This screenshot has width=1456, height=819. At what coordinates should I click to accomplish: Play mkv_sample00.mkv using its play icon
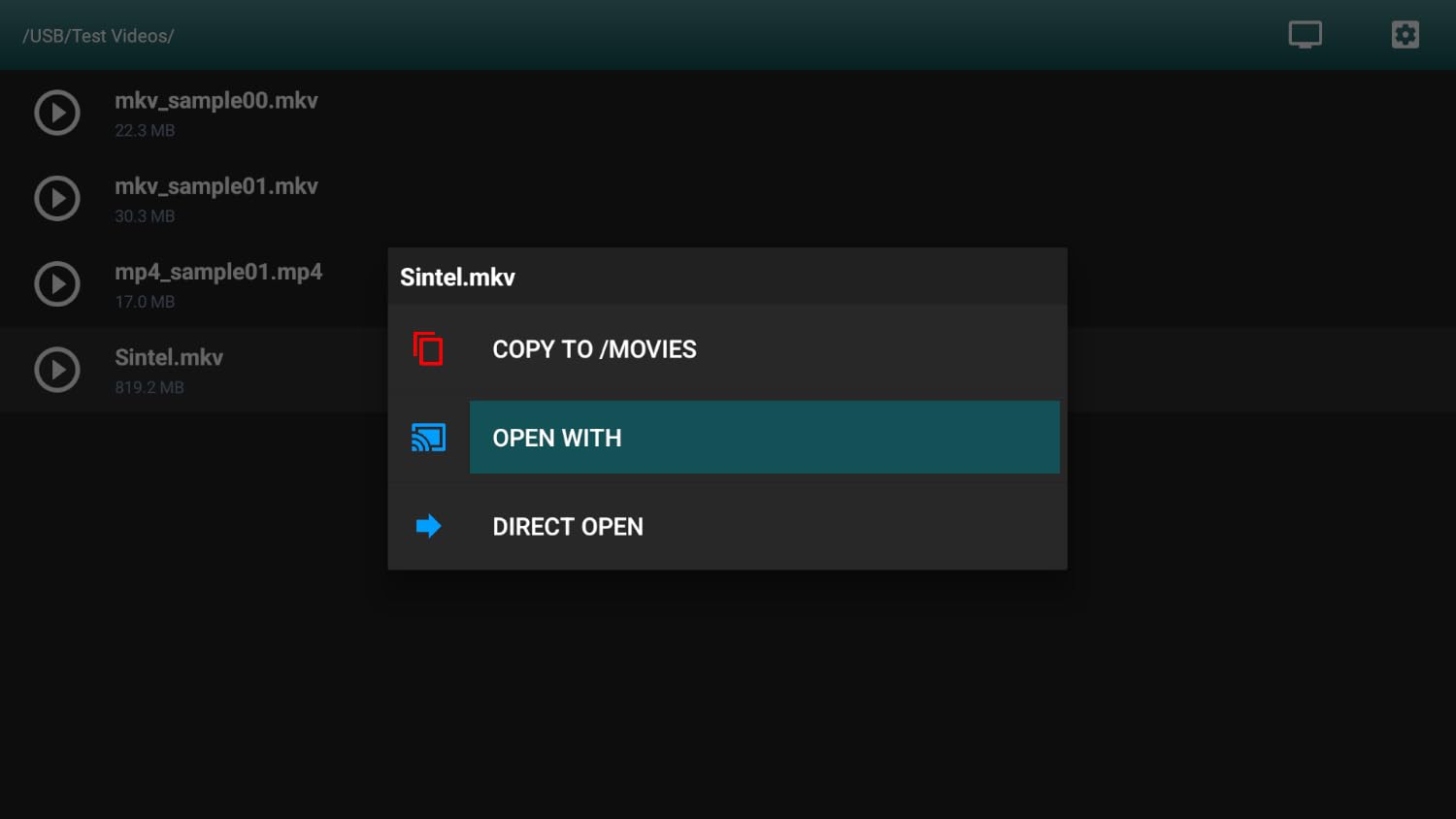click(x=57, y=113)
